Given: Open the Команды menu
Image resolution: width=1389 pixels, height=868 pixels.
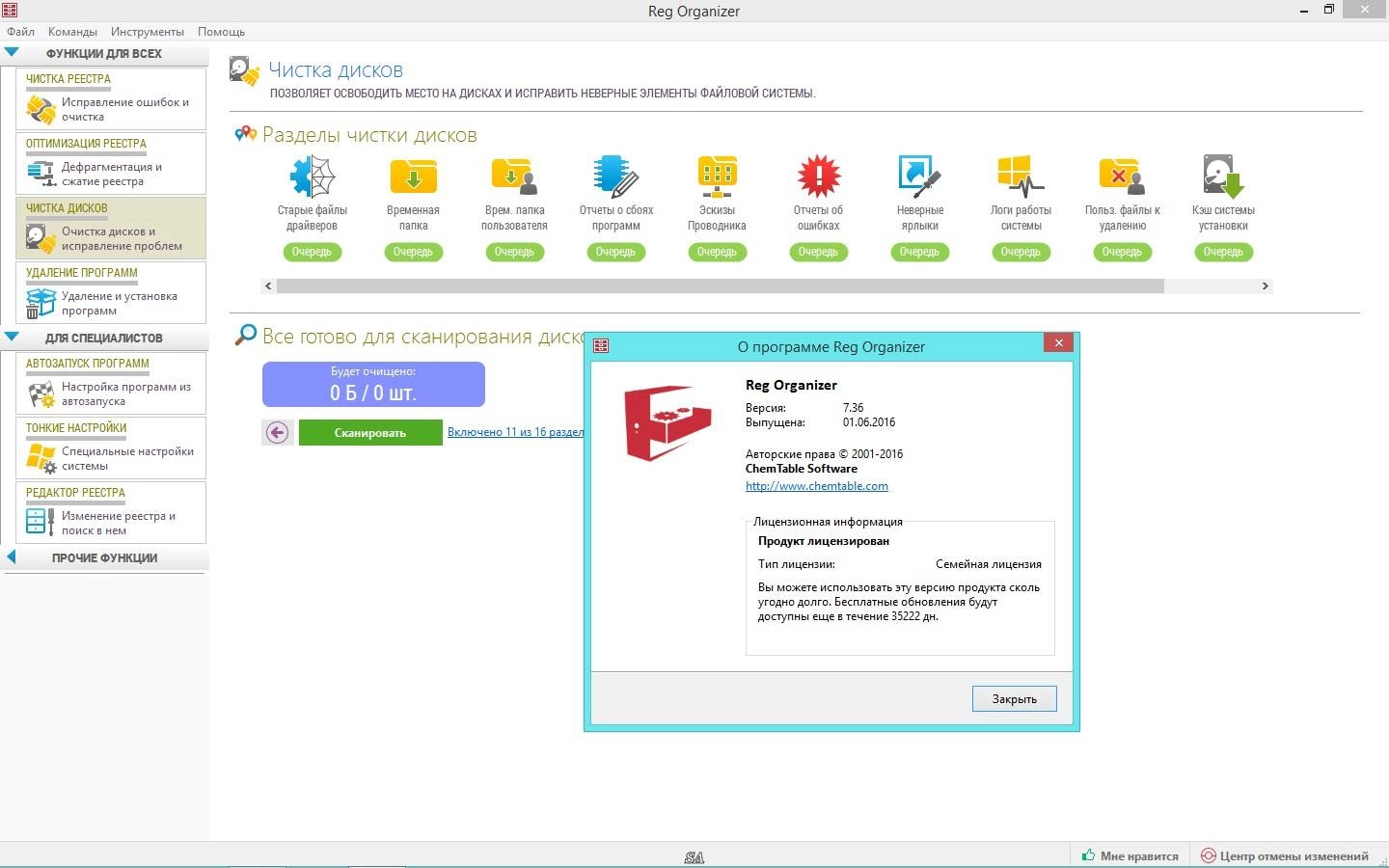Looking at the screenshot, I should (72, 32).
